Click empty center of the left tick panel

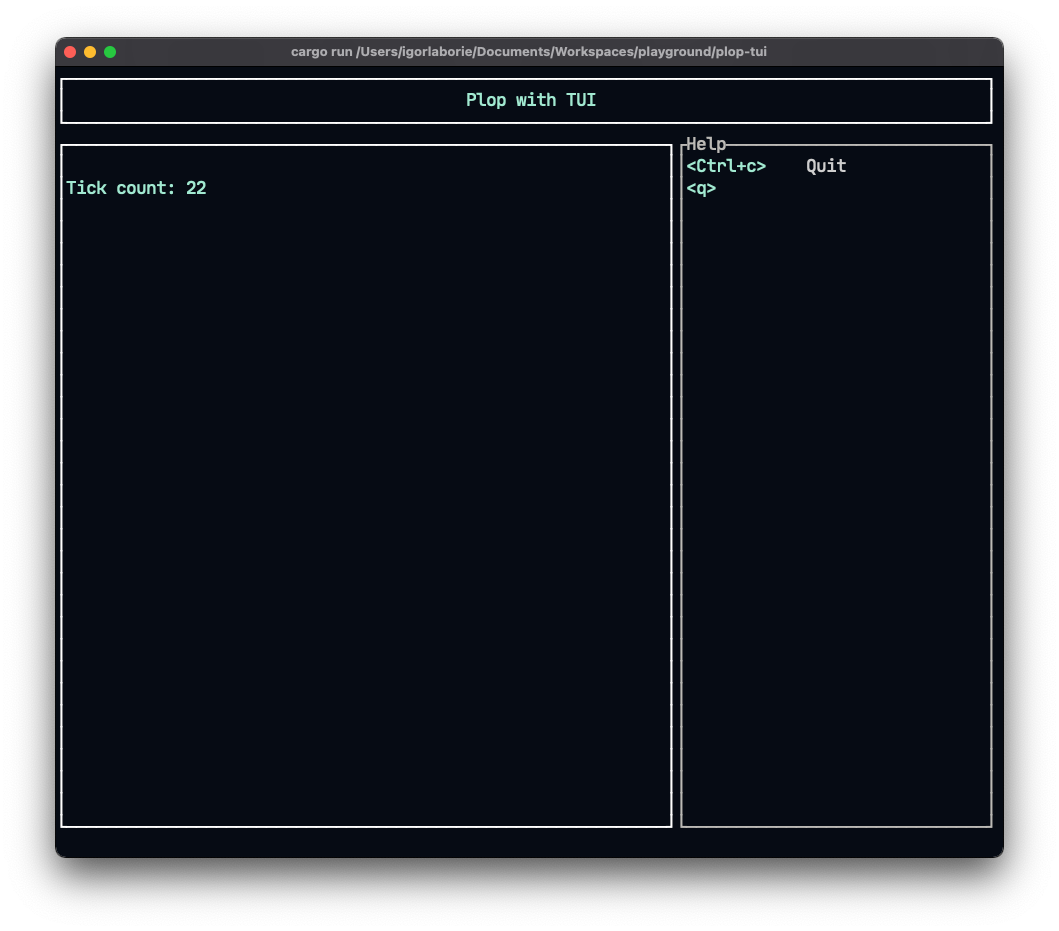click(366, 500)
